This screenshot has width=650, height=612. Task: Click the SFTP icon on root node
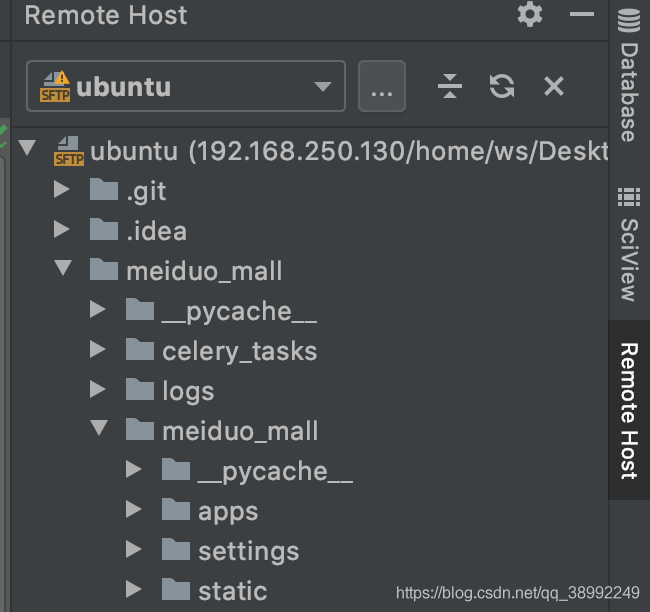point(69,151)
